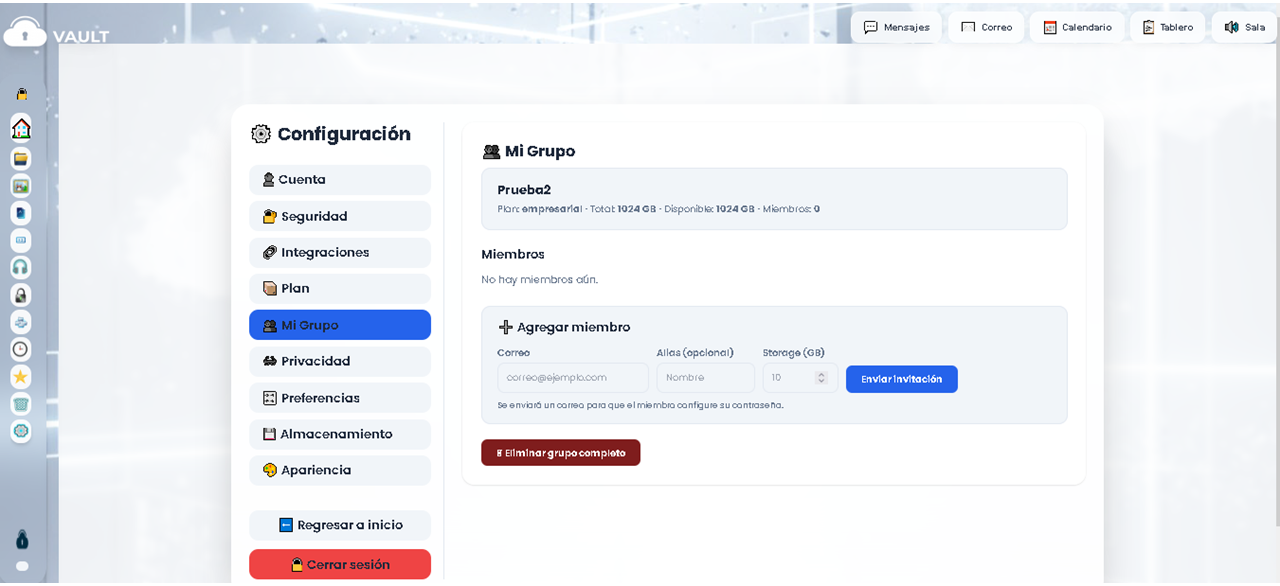This screenshot has height=586, width=1280.
Task: Open the Integraciones settings section
Action: [340, 252]
